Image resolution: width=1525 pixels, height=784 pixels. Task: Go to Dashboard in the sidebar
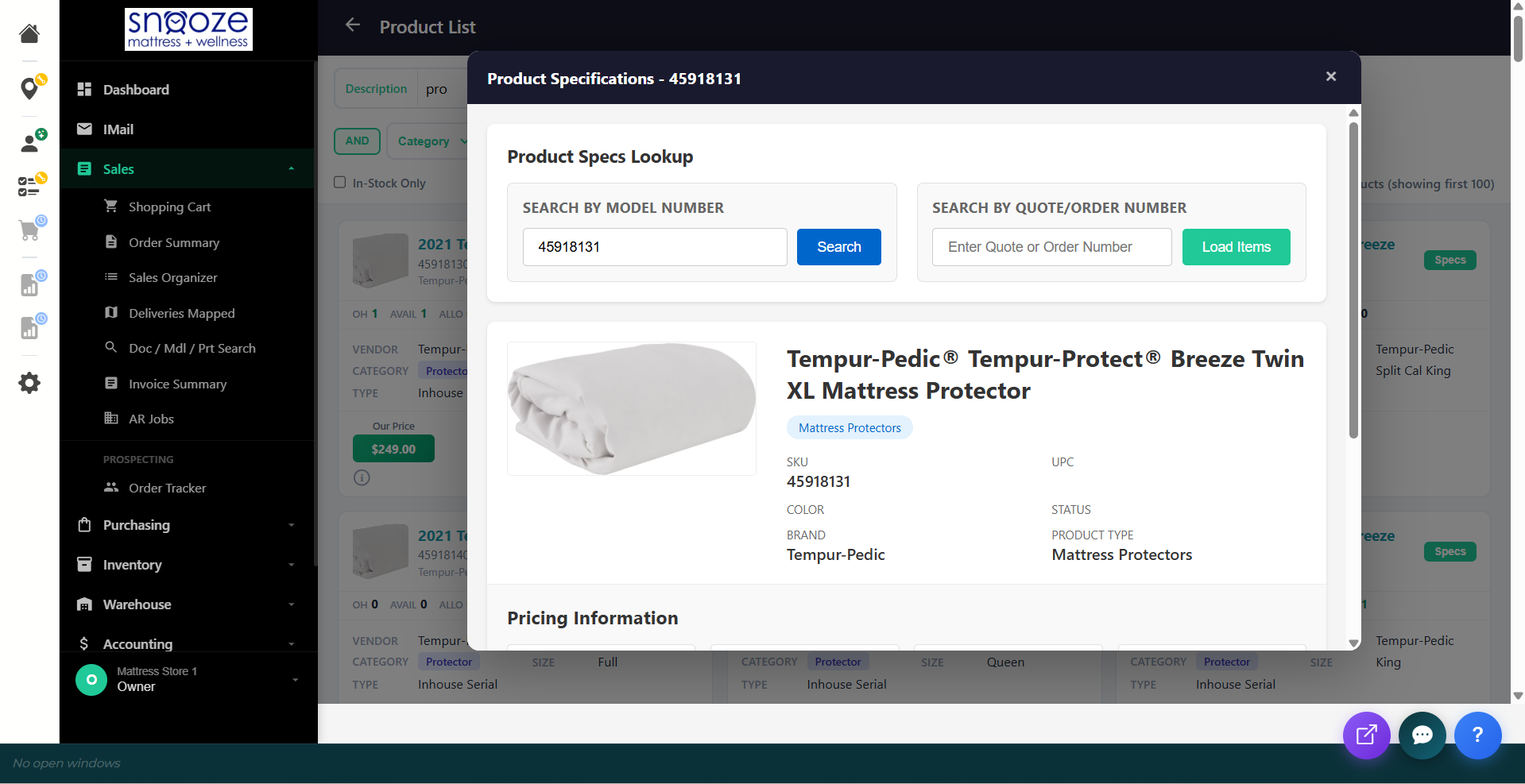(188, 90)
